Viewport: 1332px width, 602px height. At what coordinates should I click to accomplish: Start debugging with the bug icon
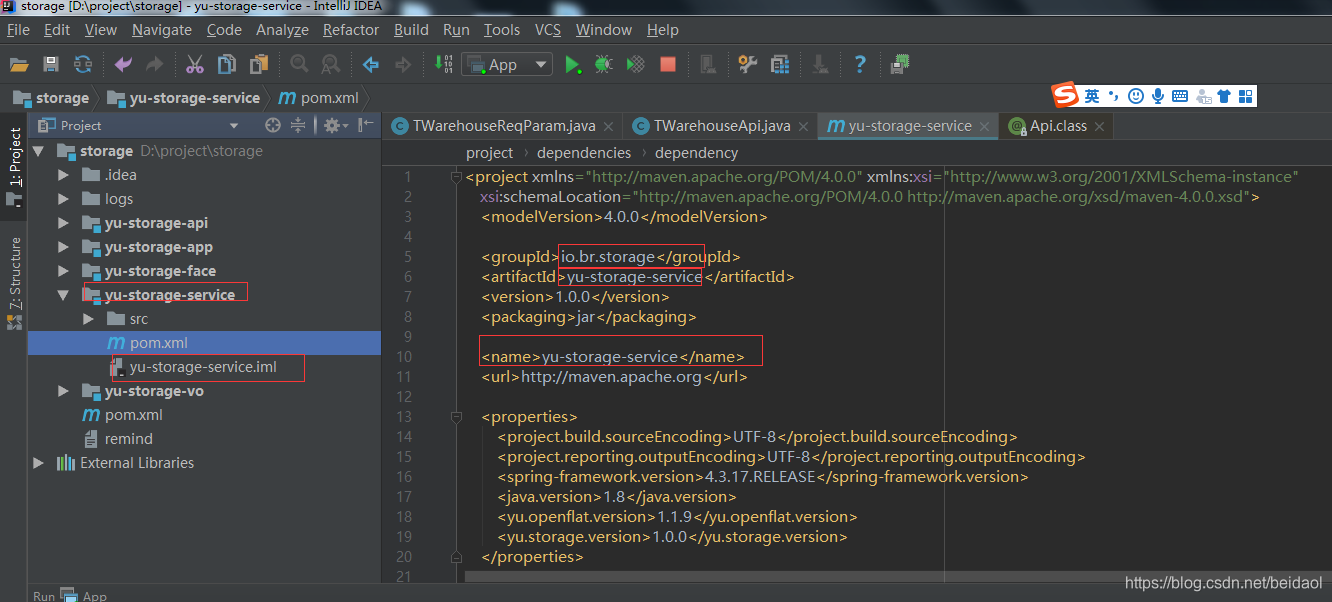(603, 65)
